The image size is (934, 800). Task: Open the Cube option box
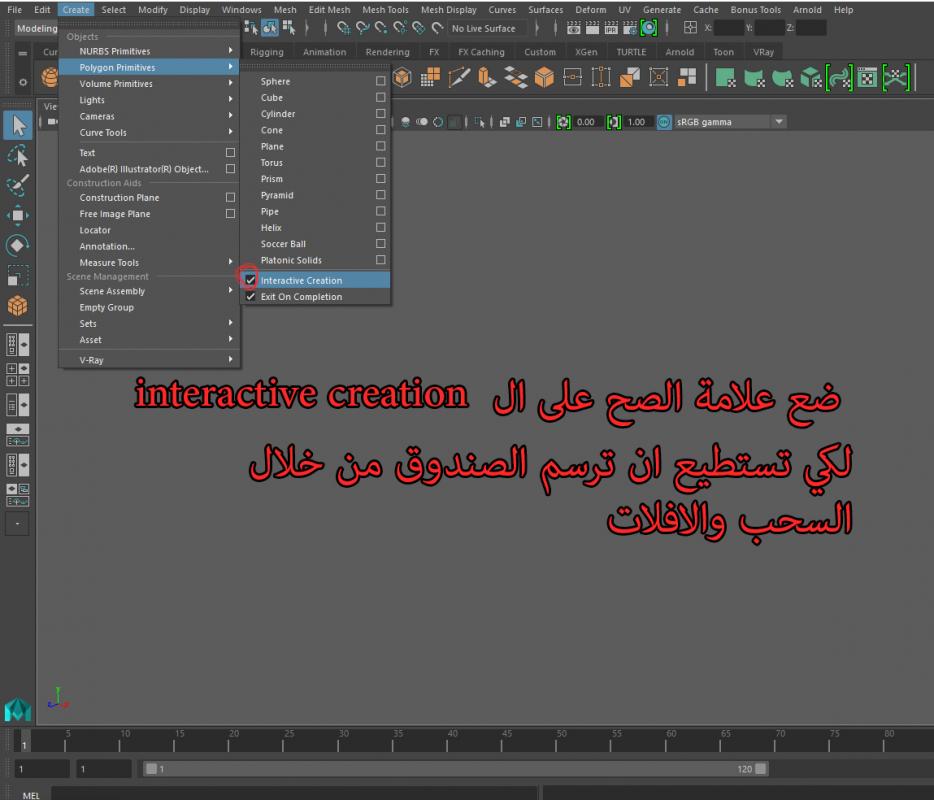click(381, 97)
